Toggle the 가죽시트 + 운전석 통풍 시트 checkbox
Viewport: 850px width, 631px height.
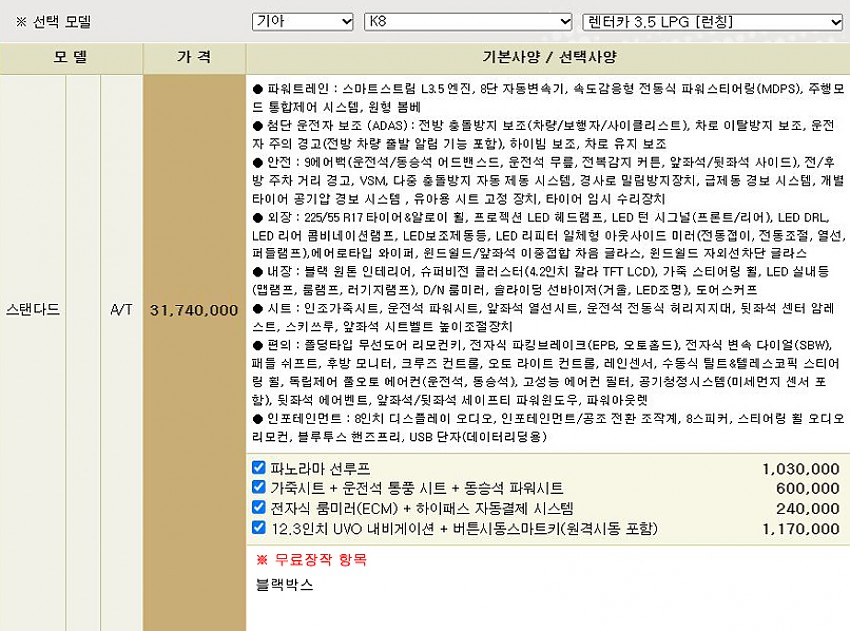click(259, 487)
